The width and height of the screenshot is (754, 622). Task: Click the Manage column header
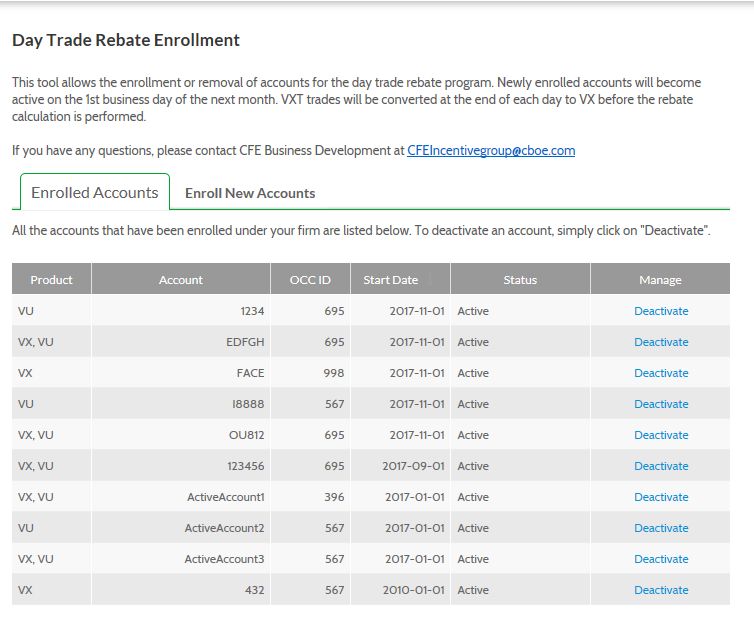(x=660, y=279)
